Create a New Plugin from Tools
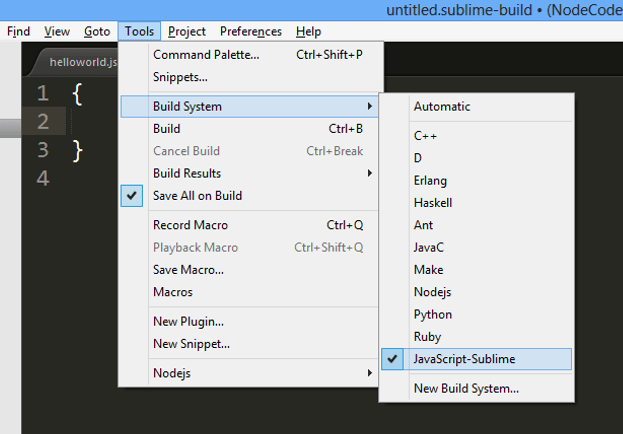The width and height of the screenshot is (623, 434). click(x=188, y=321)
